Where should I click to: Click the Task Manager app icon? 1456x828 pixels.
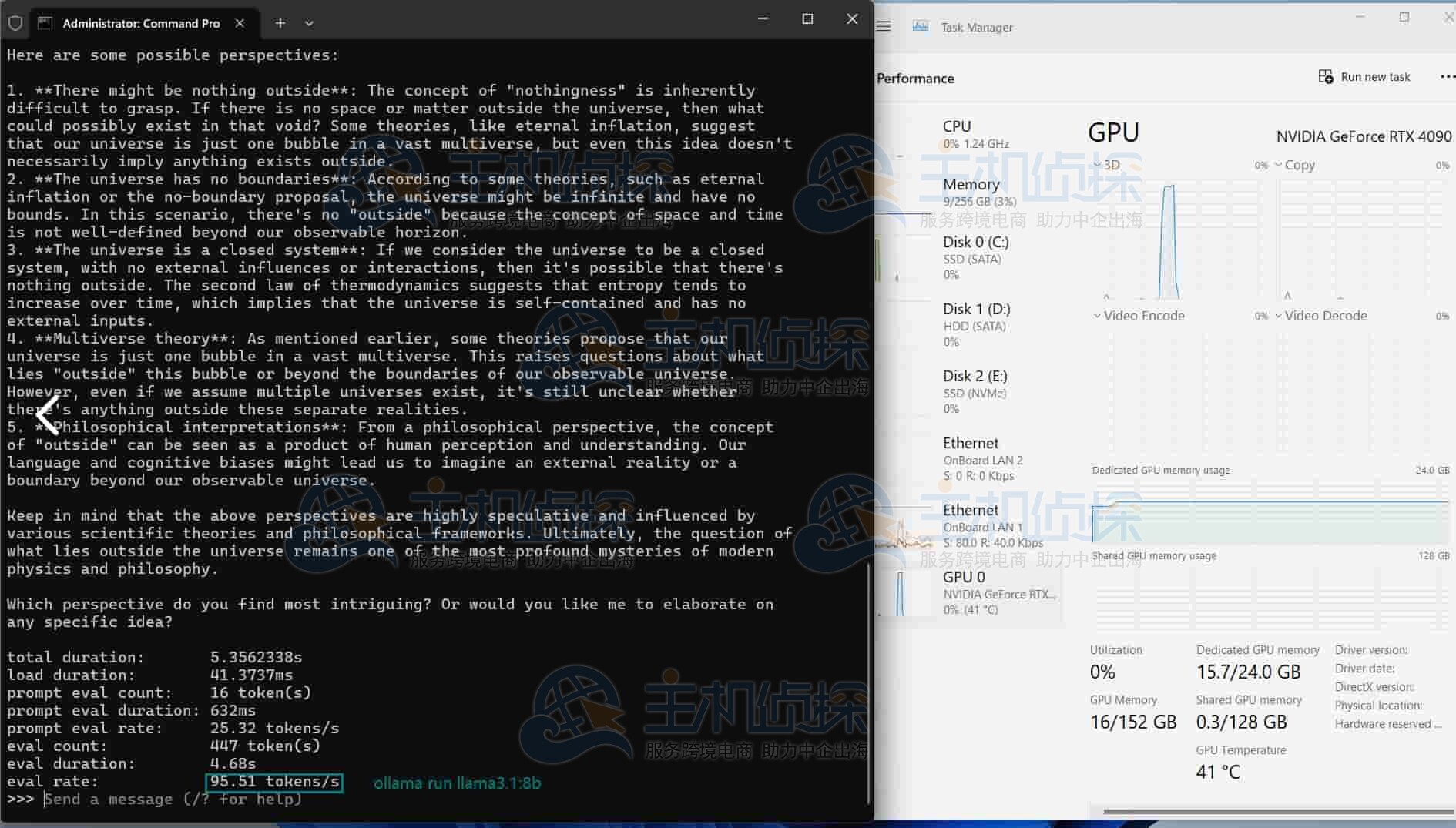[x=920, y=27]
